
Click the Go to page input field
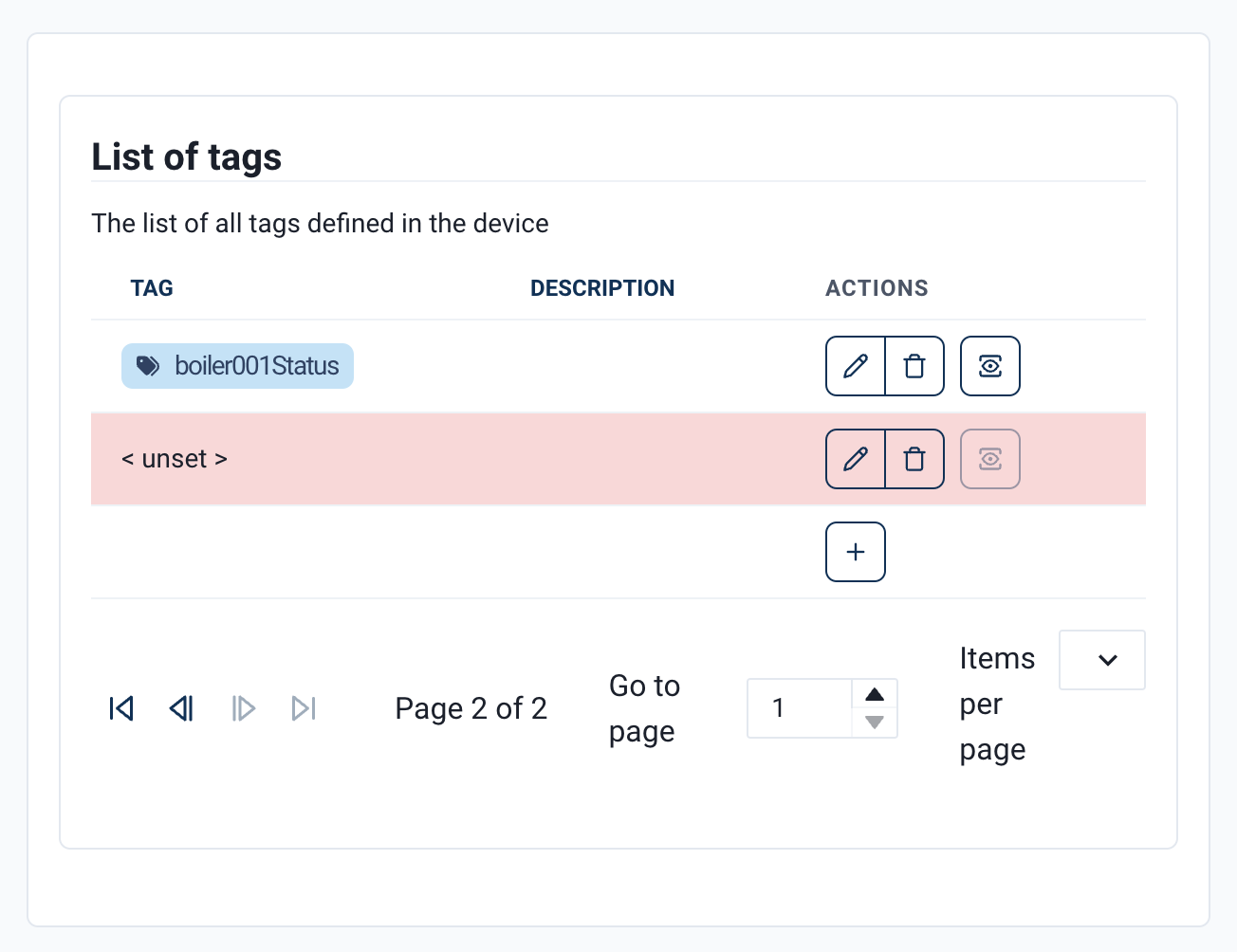[799, 708]
